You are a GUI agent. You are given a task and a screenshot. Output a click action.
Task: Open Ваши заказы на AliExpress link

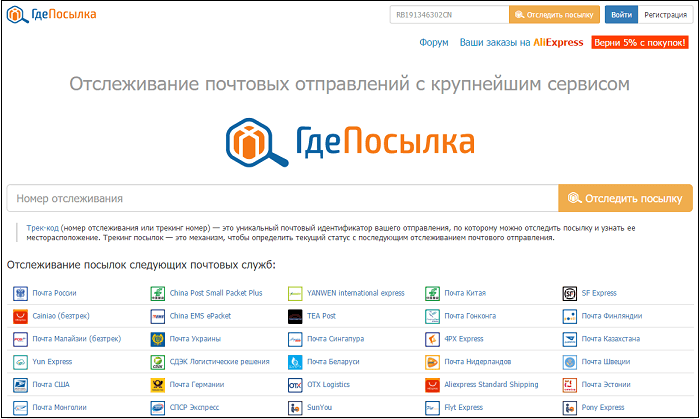coord(521,43)
